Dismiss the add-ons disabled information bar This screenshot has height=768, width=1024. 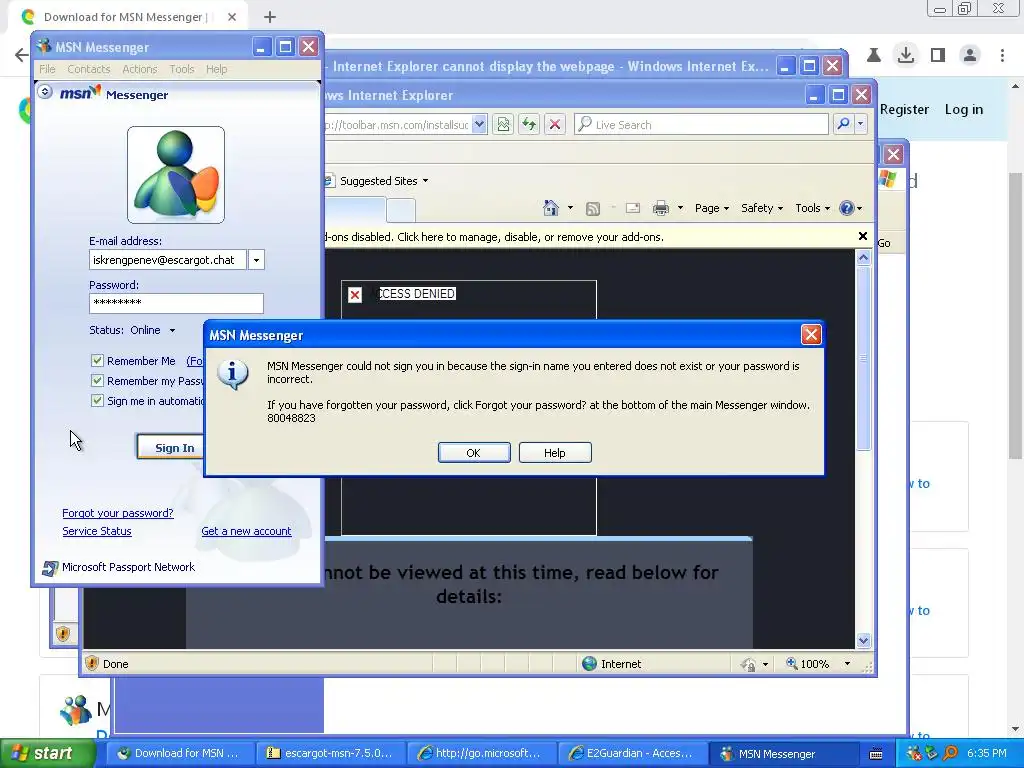click(863, 236)
